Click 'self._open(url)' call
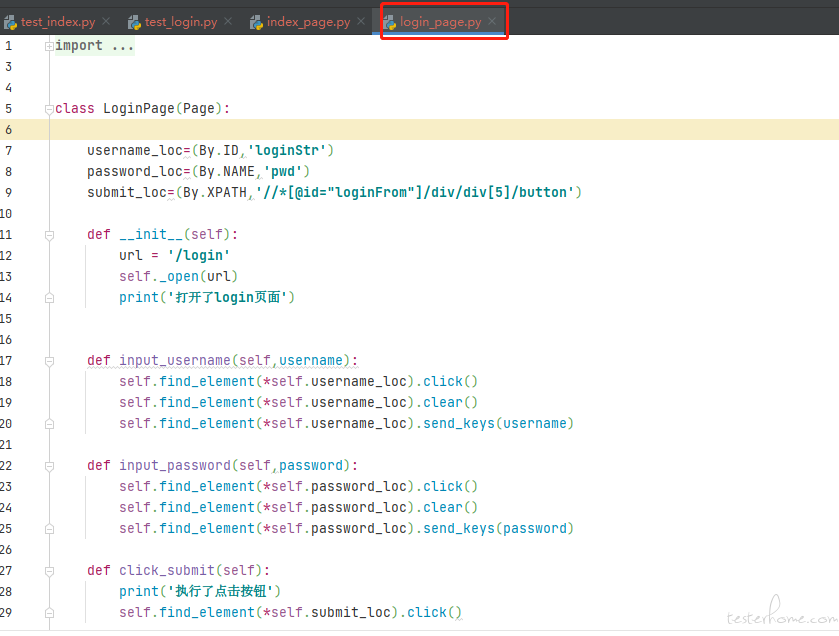This screenshot has height=636, width=839. click(178, 277)
